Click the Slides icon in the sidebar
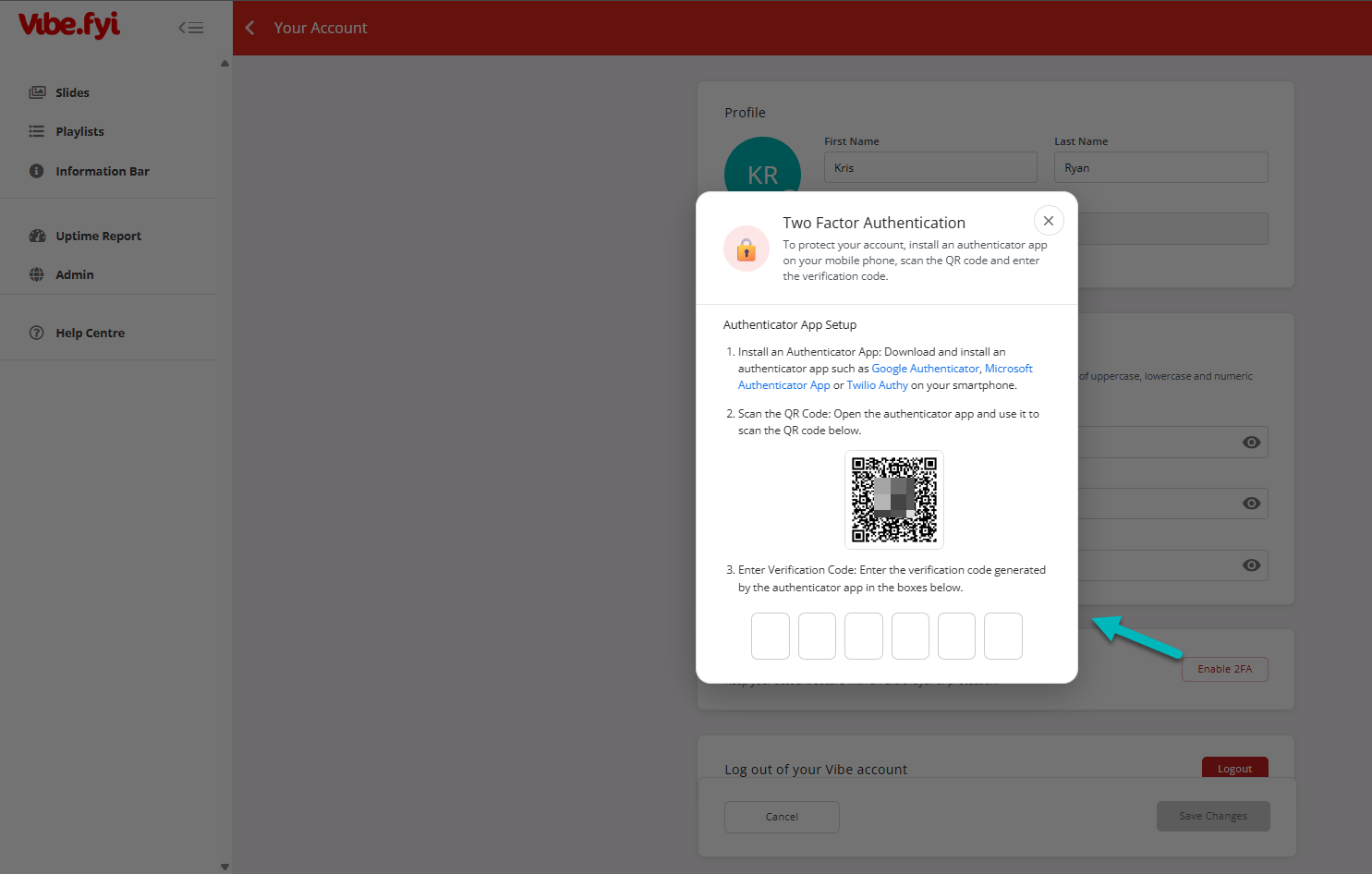The height and width of the screenshot is (874, 1372). pos(37,92)
